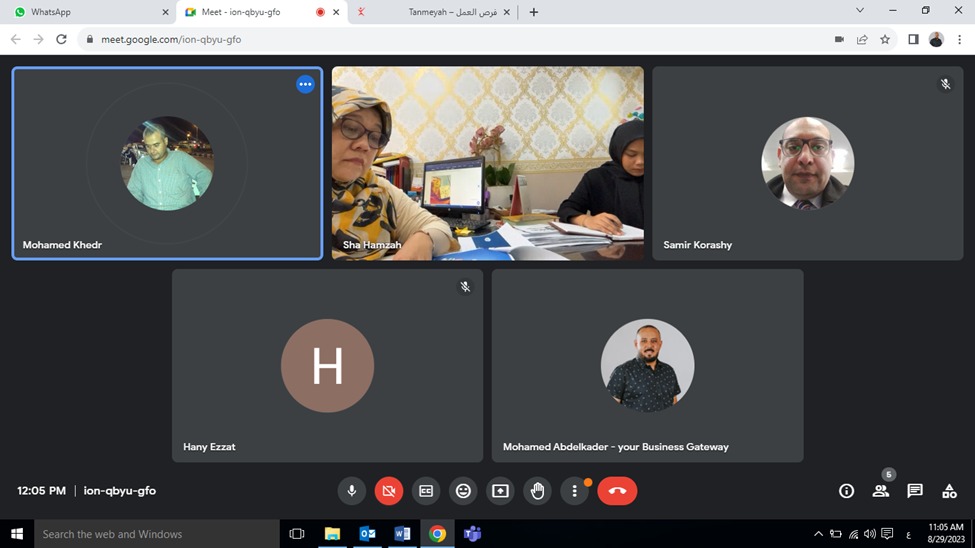This screenshot has height=548, width=975.
Task: Click the Hany Ezzat name label
Action: tap(209, 447)
